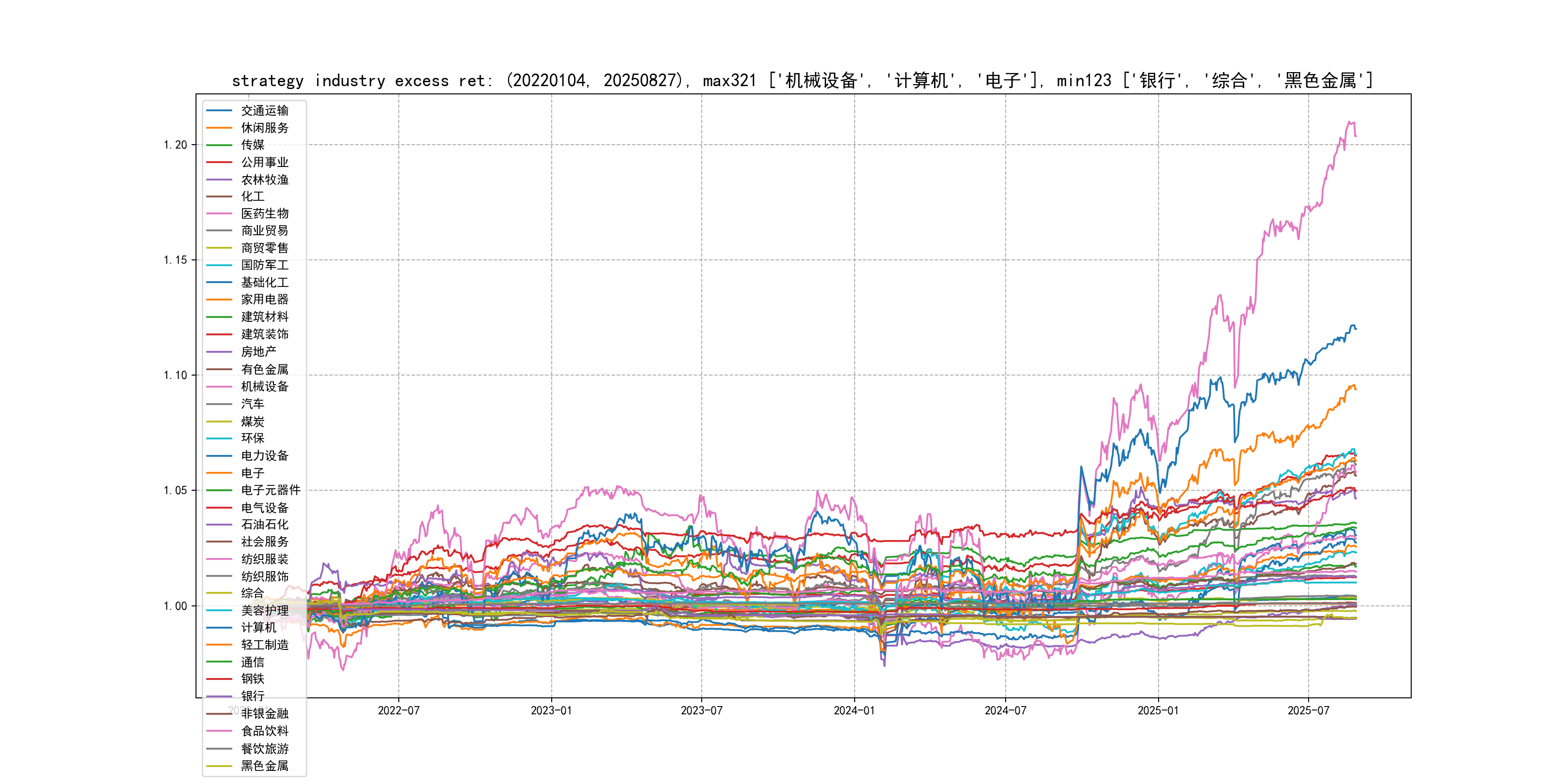1568x784 pixels.
Task: Click the 国防军工 cyan line swatch
Action: tap(219, 265)
